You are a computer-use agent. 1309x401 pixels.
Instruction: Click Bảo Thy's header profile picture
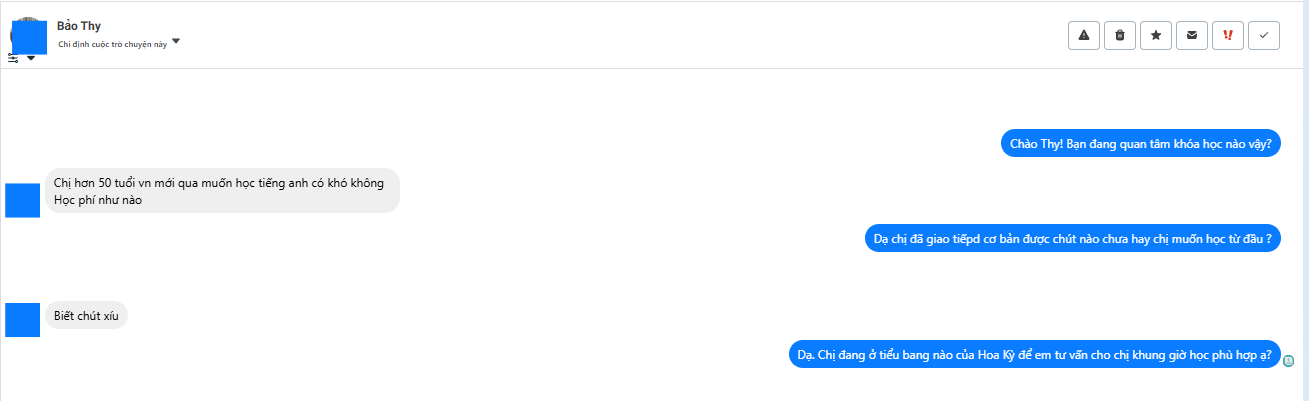point(29,36)
